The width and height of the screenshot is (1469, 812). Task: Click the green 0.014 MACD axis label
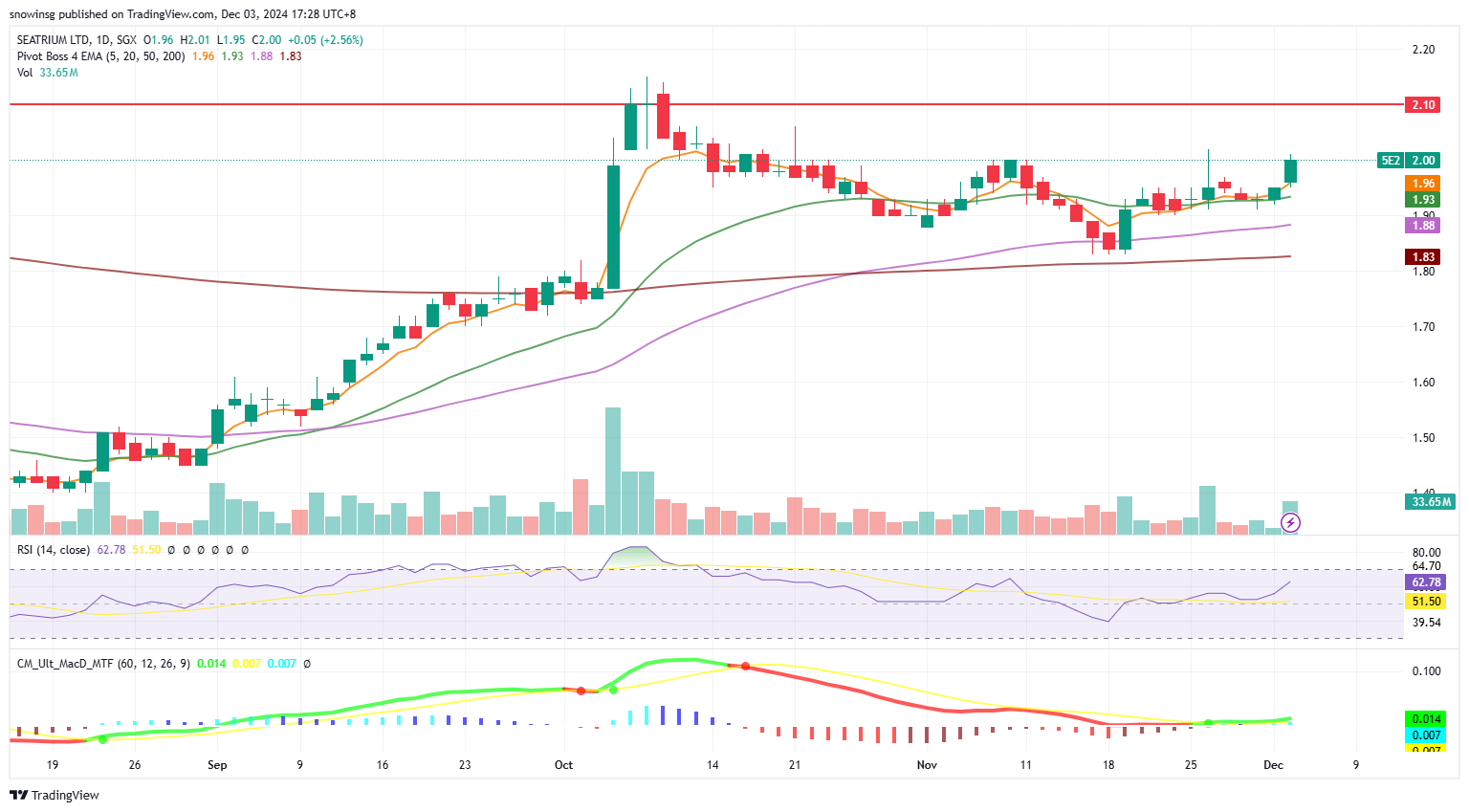[x=1425, y=718]
